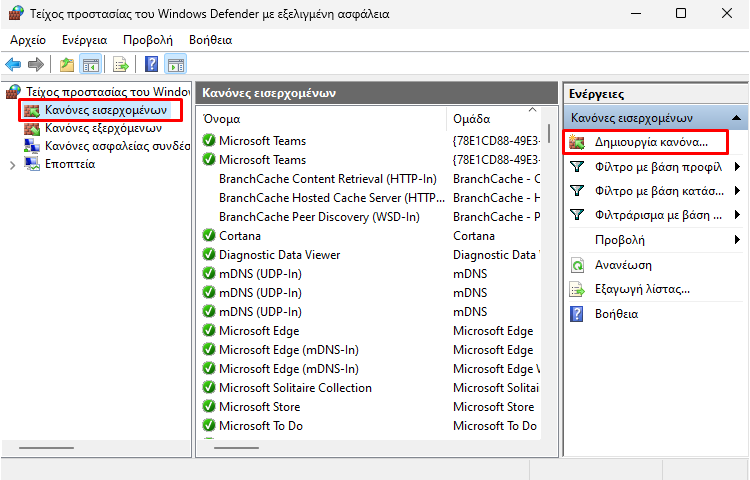Open the Αρχείο menu
This screenshot has width=750, height=480.
(28, 40)
